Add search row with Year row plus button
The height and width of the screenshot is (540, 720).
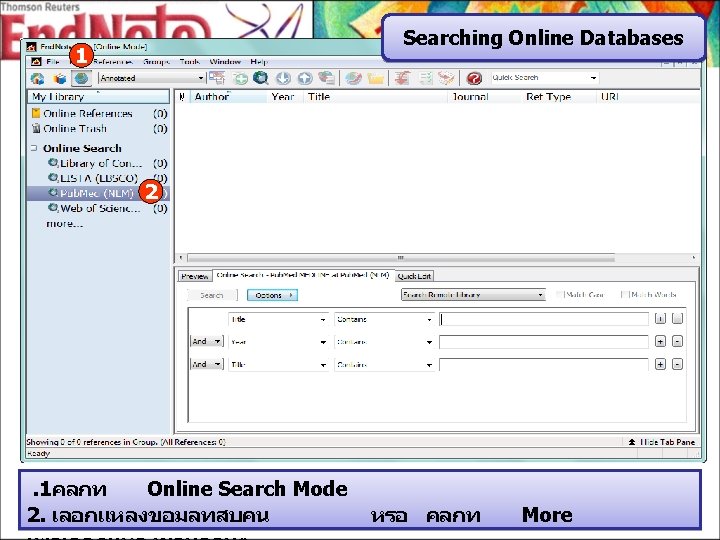pos(660,342)
